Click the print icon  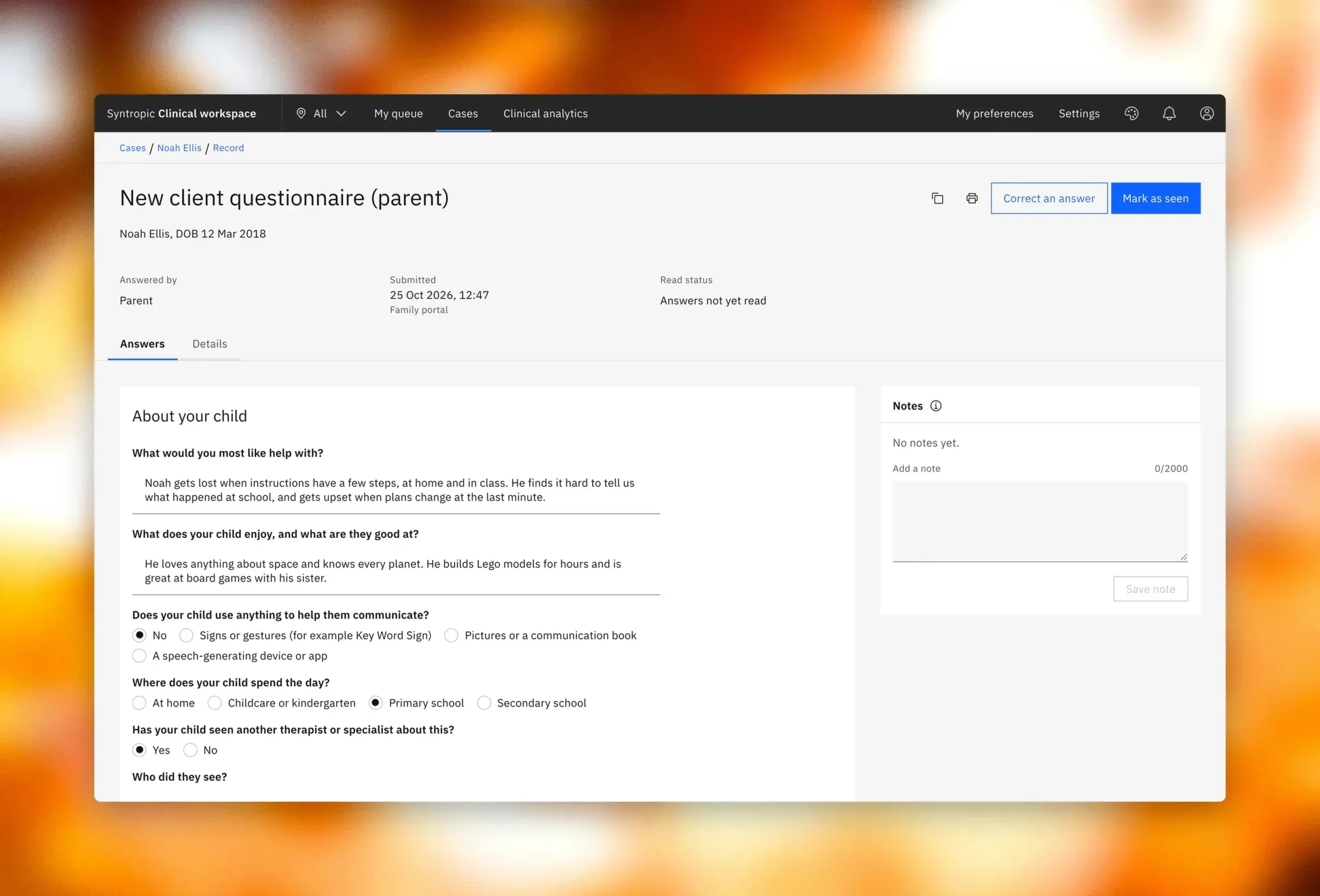point(972,199)
